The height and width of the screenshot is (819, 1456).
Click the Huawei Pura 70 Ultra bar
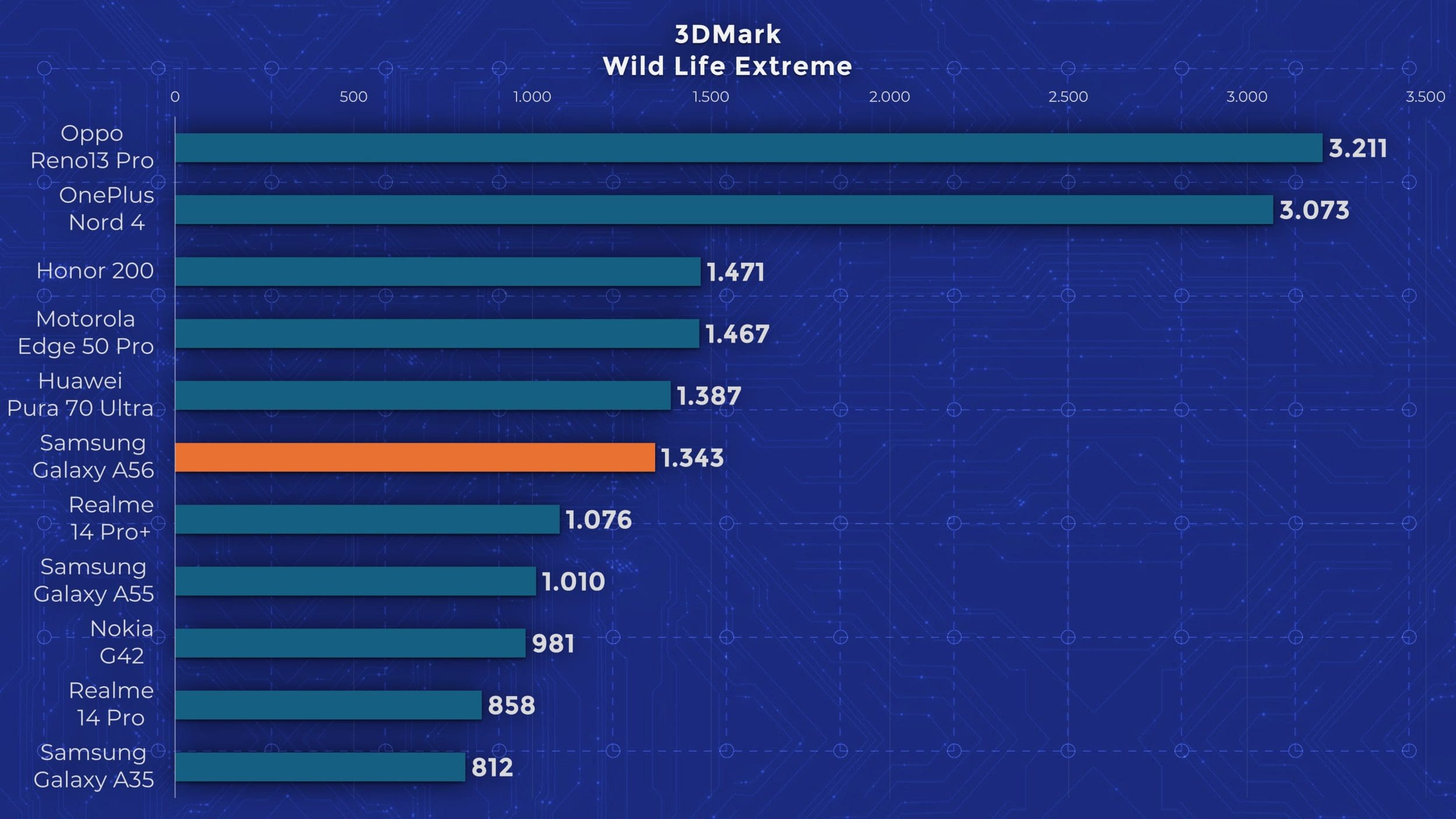423,396
